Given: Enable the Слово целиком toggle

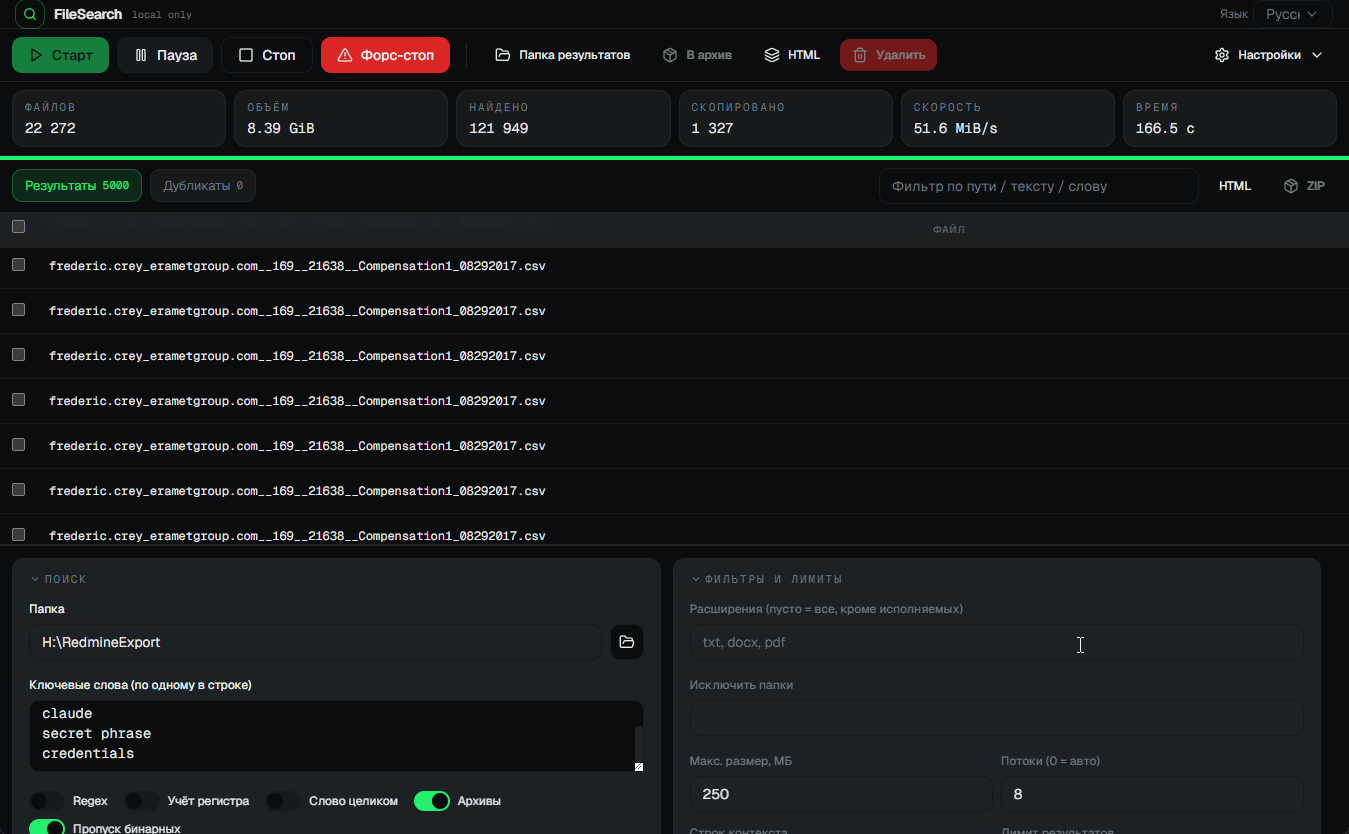Looking at the screenshot, I should point(283,801).
